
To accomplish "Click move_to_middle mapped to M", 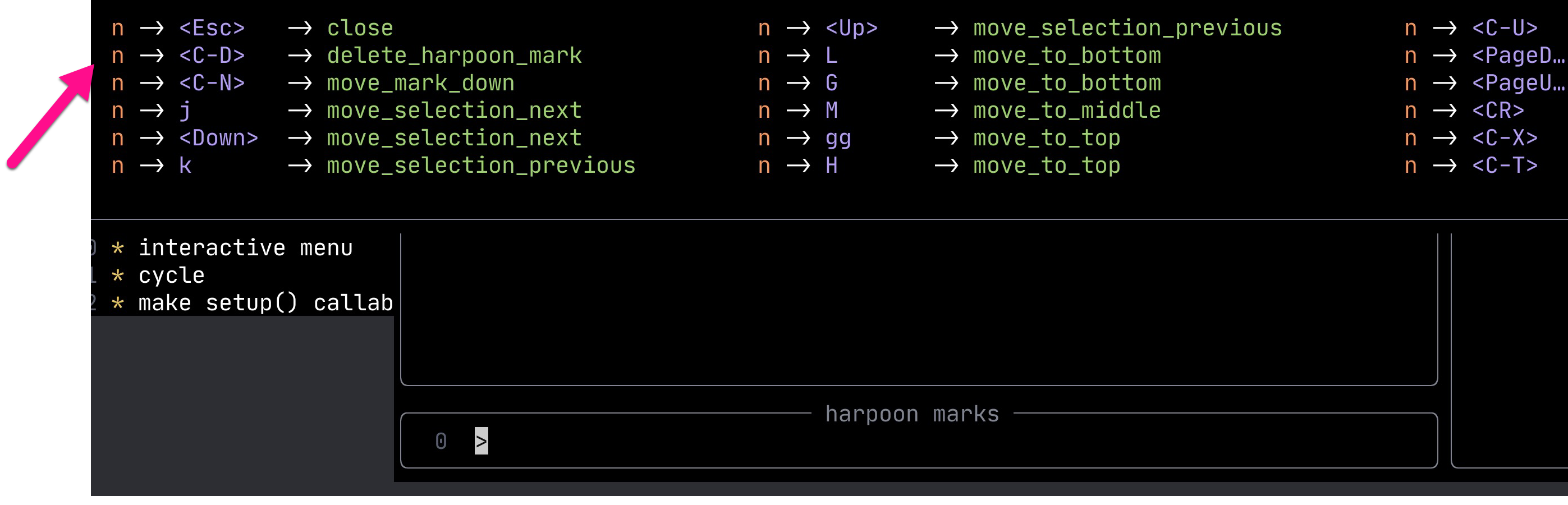I will [1066, 110].
